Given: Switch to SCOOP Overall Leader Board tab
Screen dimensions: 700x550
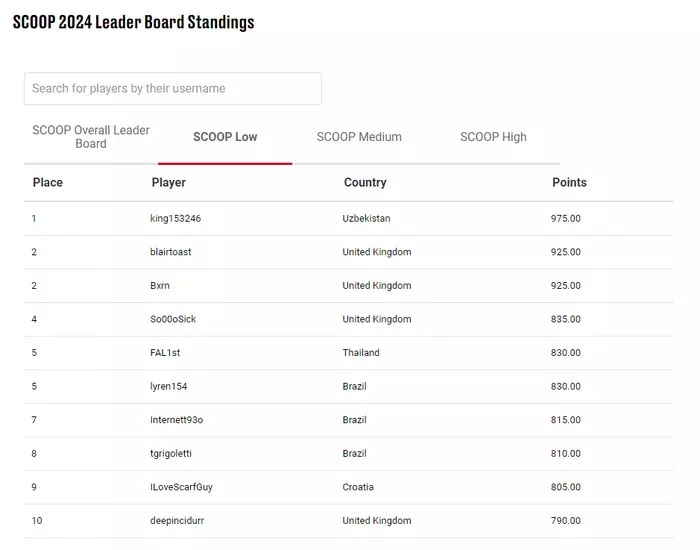Looking at the screenshot, I should (91, 137).
